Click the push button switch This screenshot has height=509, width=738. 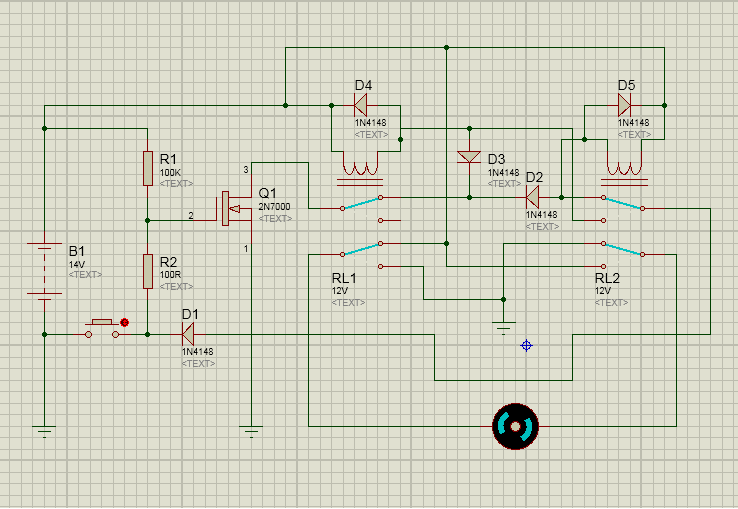tap(102, 329)
